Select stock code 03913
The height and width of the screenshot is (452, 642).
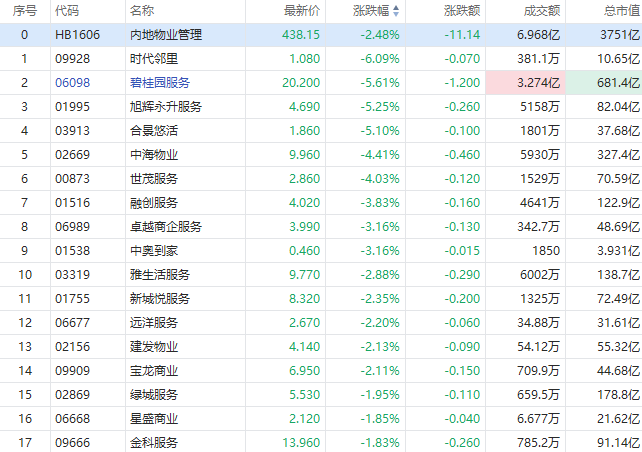(x=72, y=131)
